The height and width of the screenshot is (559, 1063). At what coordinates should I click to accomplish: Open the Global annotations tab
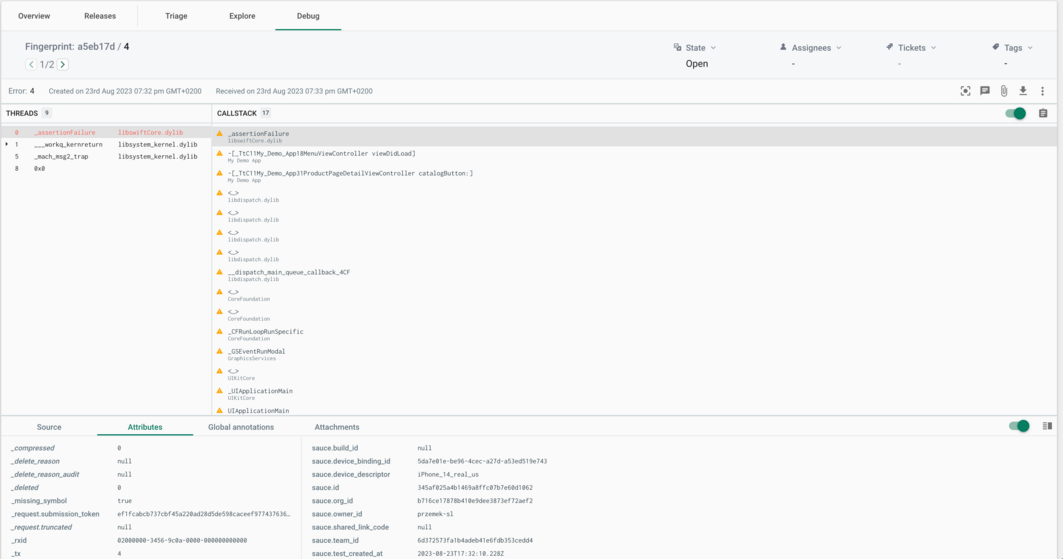tap(241, 427)
